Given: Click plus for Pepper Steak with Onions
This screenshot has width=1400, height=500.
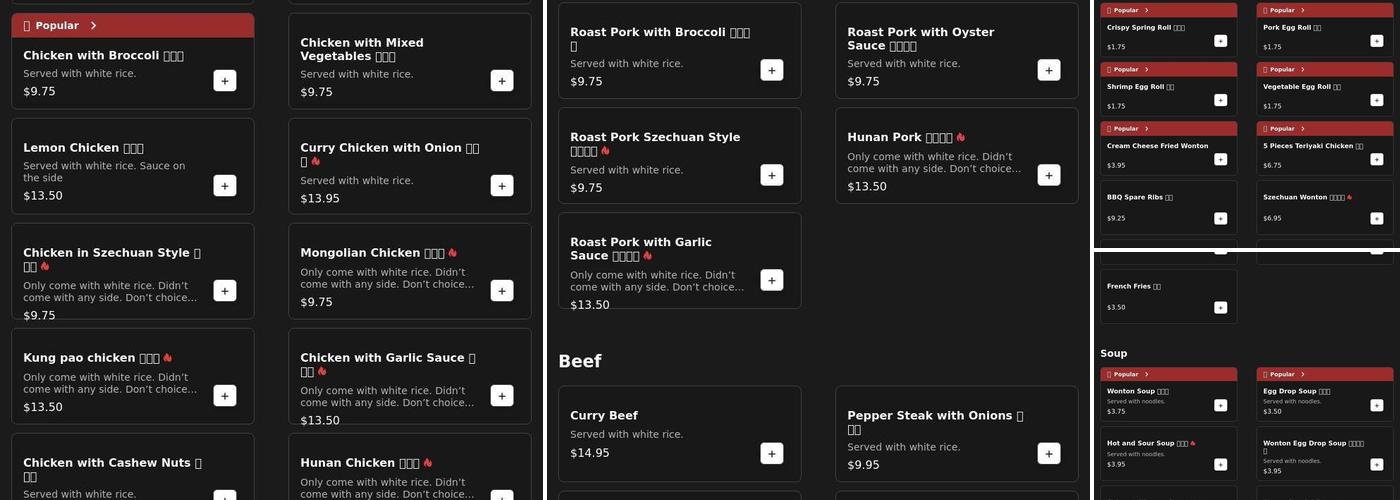Looking at the screenshot, I should [x=1049, y=454].
